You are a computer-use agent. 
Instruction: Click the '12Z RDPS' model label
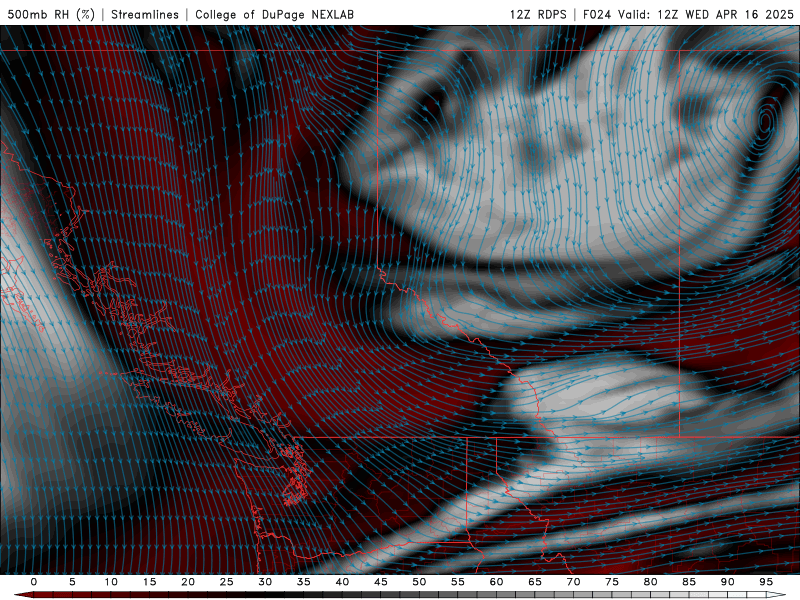(538, 14)
